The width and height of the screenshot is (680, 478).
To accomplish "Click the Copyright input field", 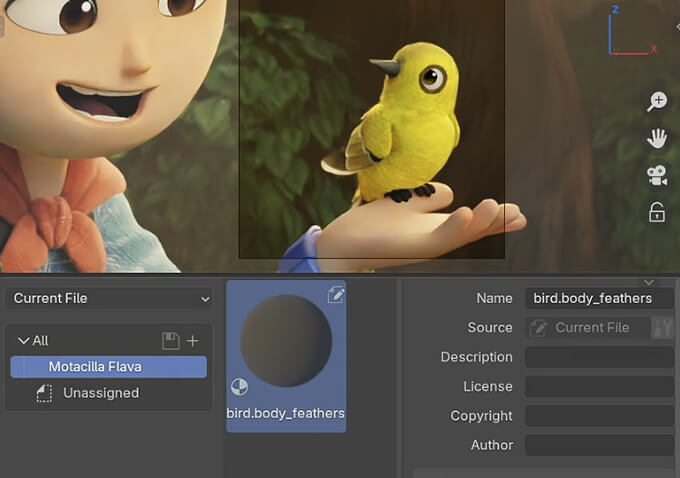I will (x=599, y=416).
